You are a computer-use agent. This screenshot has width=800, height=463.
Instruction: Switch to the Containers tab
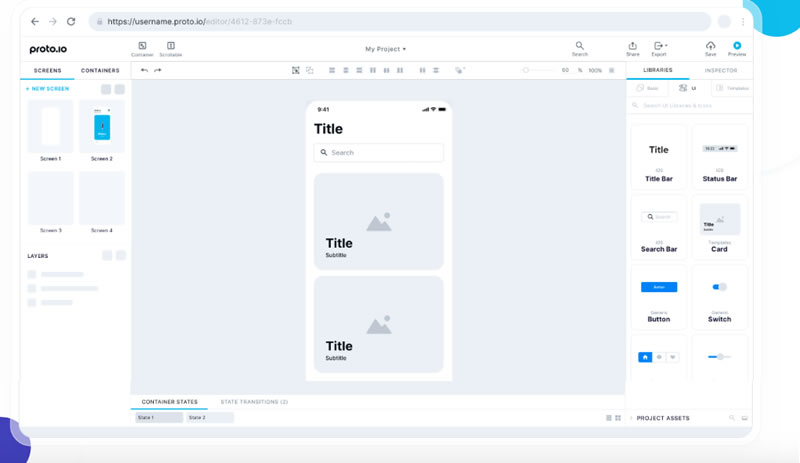pos(100,70)
